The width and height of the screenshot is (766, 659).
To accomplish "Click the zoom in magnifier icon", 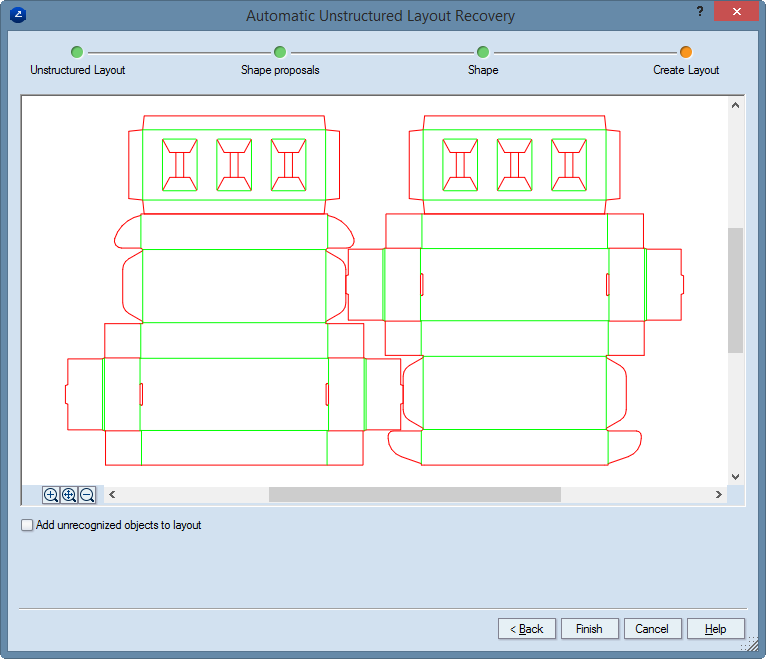I will click(x=51, y=495).
